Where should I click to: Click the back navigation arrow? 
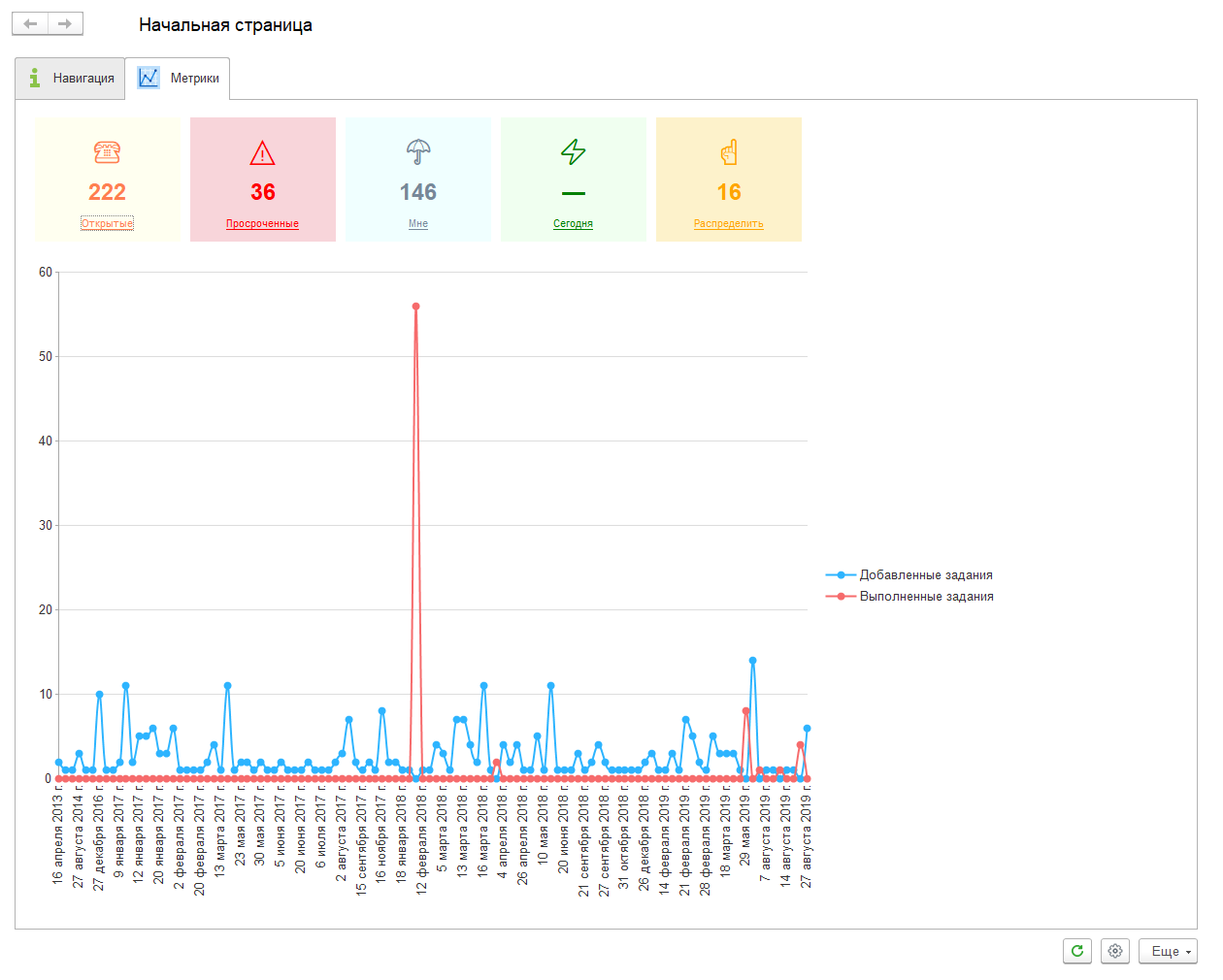pyautogui.click(x=30, y=24)
